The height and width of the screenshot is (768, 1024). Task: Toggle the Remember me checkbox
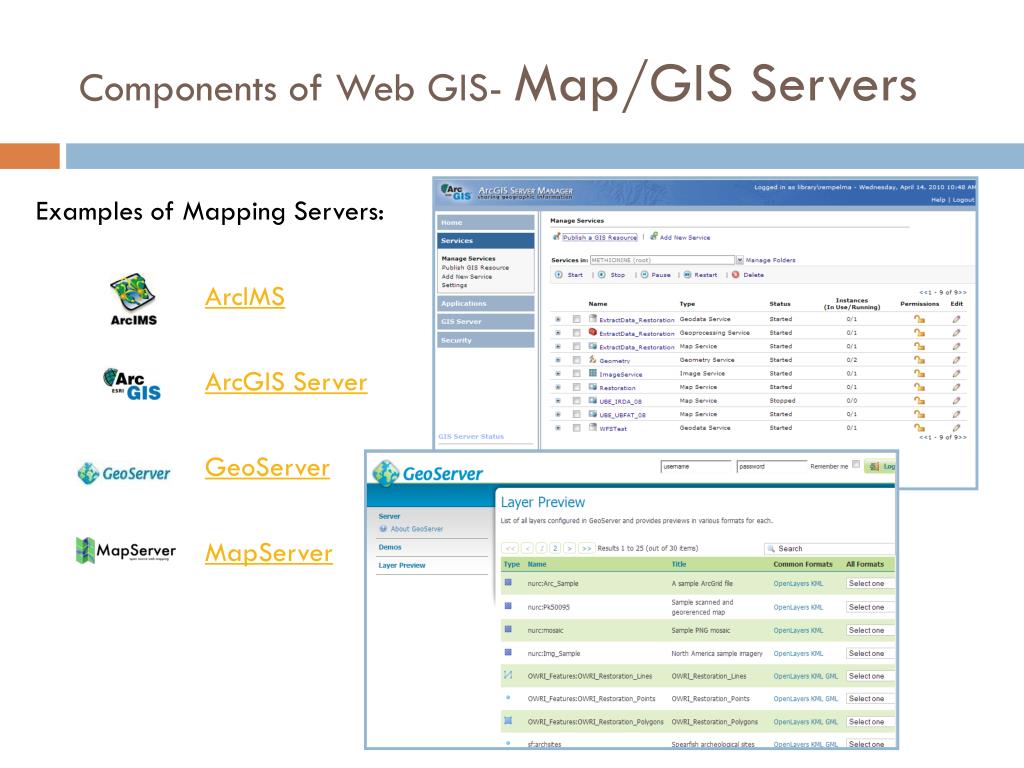pyautogui.click(x=856, y=464)
